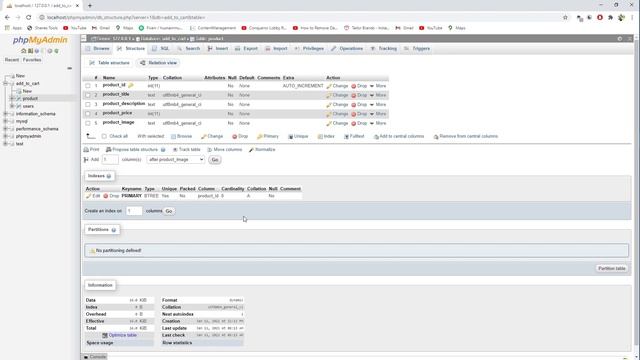The height and width of the screenshot is (360, 640).
Task: Switch to Relation view
Action: click(x=158, y=63)
